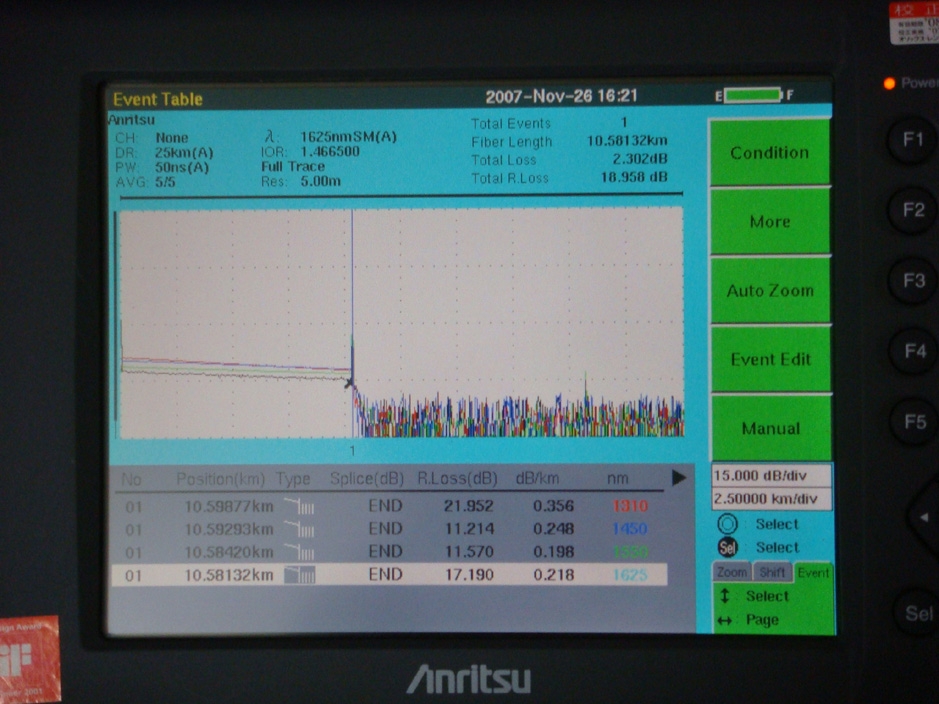Click the event table right arrow
This screenshot has height=704, width=939.
pos(678,478)
